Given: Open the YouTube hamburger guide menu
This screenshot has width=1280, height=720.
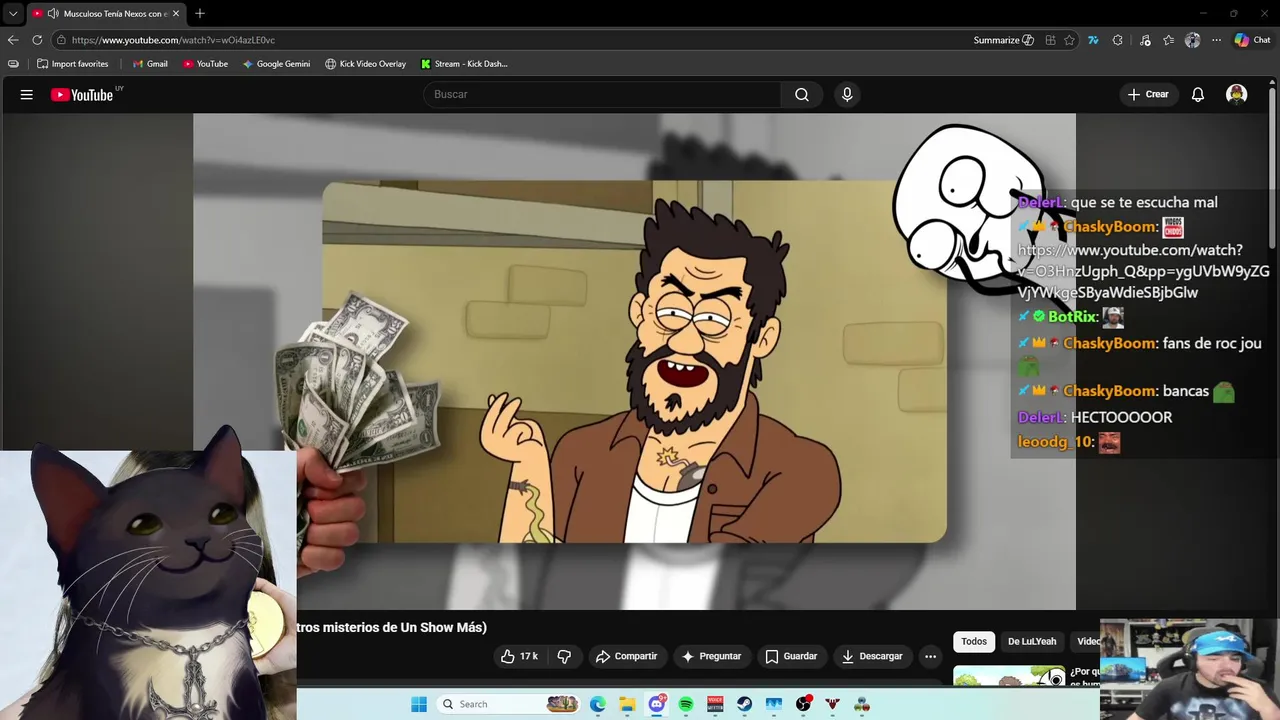Looking at the screenshot, I should [x=27, y=94].
